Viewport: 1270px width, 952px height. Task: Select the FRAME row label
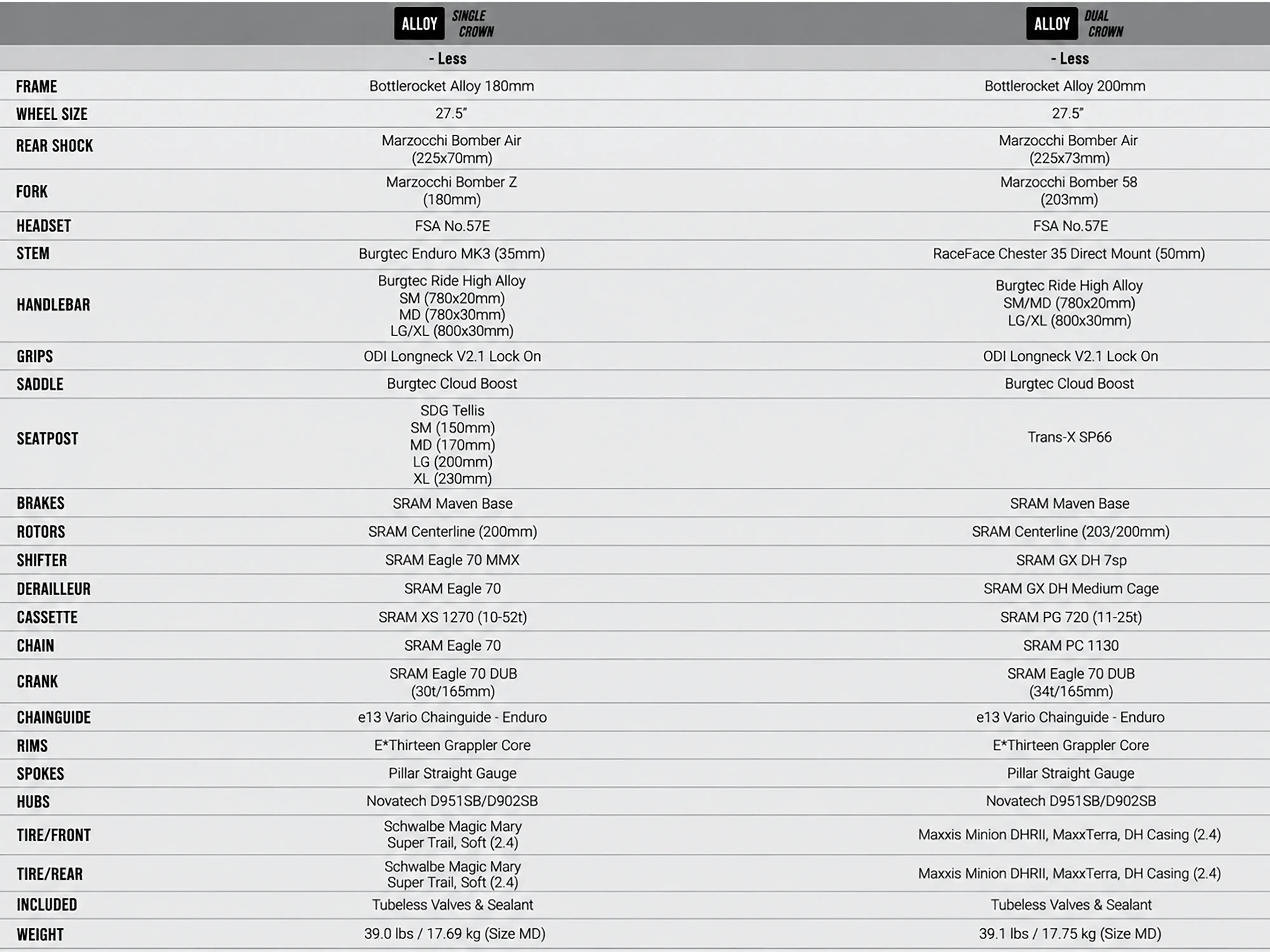tap(37, 87)
